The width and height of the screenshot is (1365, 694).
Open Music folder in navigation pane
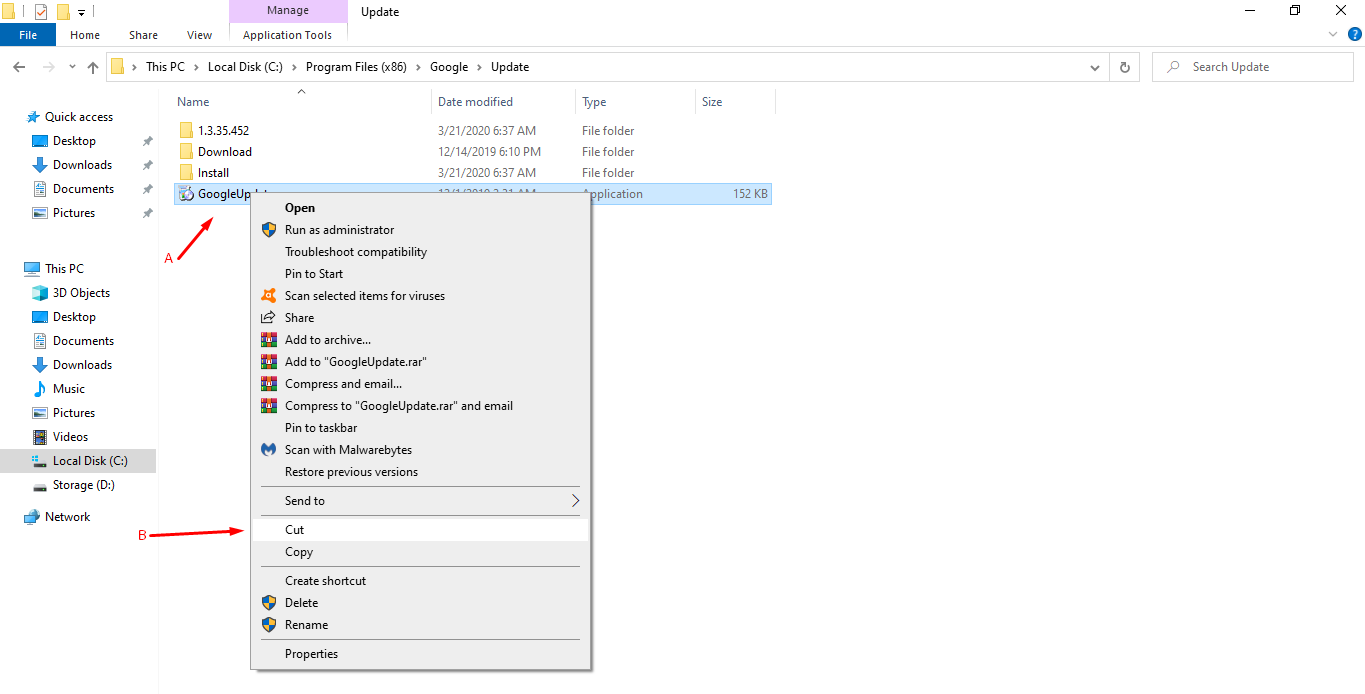[68, 389]
